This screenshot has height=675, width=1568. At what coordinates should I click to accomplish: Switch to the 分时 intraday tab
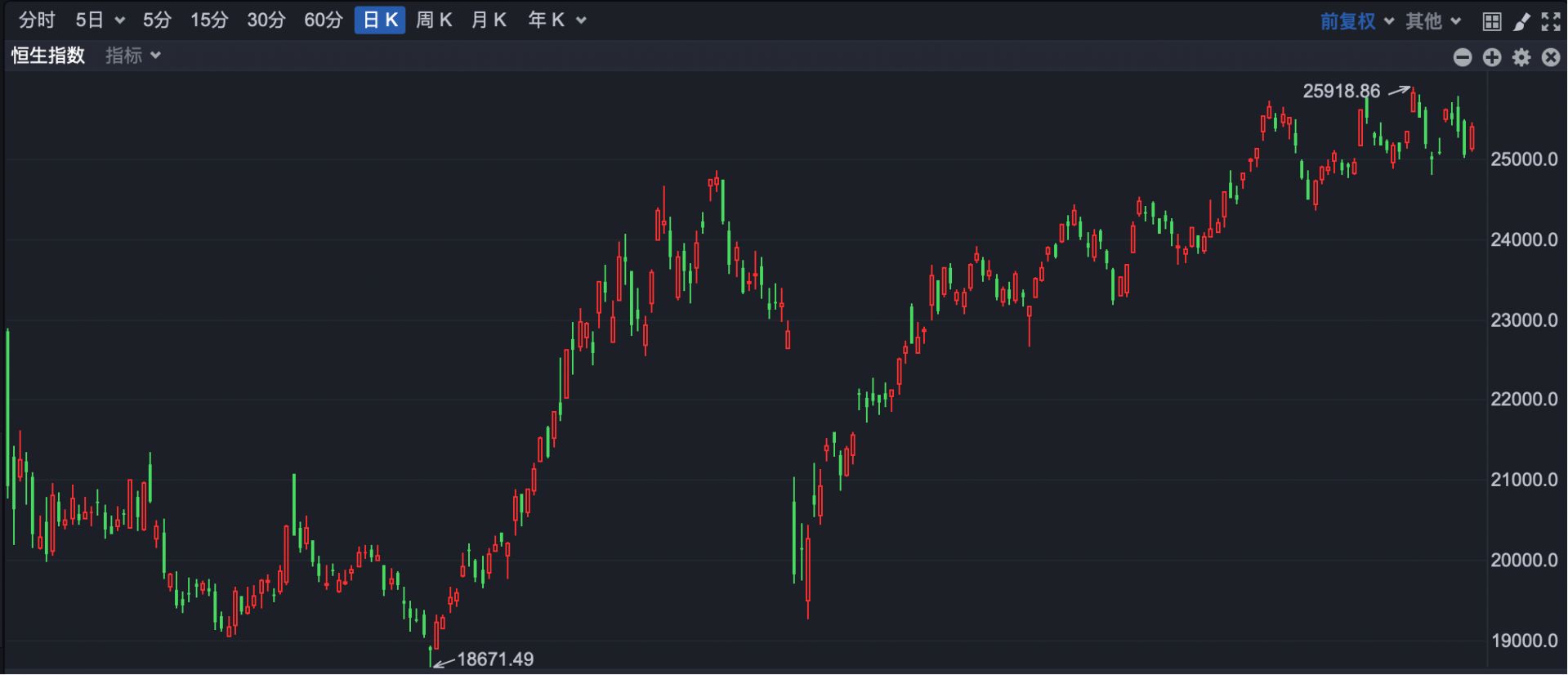(x=37, y=20)
